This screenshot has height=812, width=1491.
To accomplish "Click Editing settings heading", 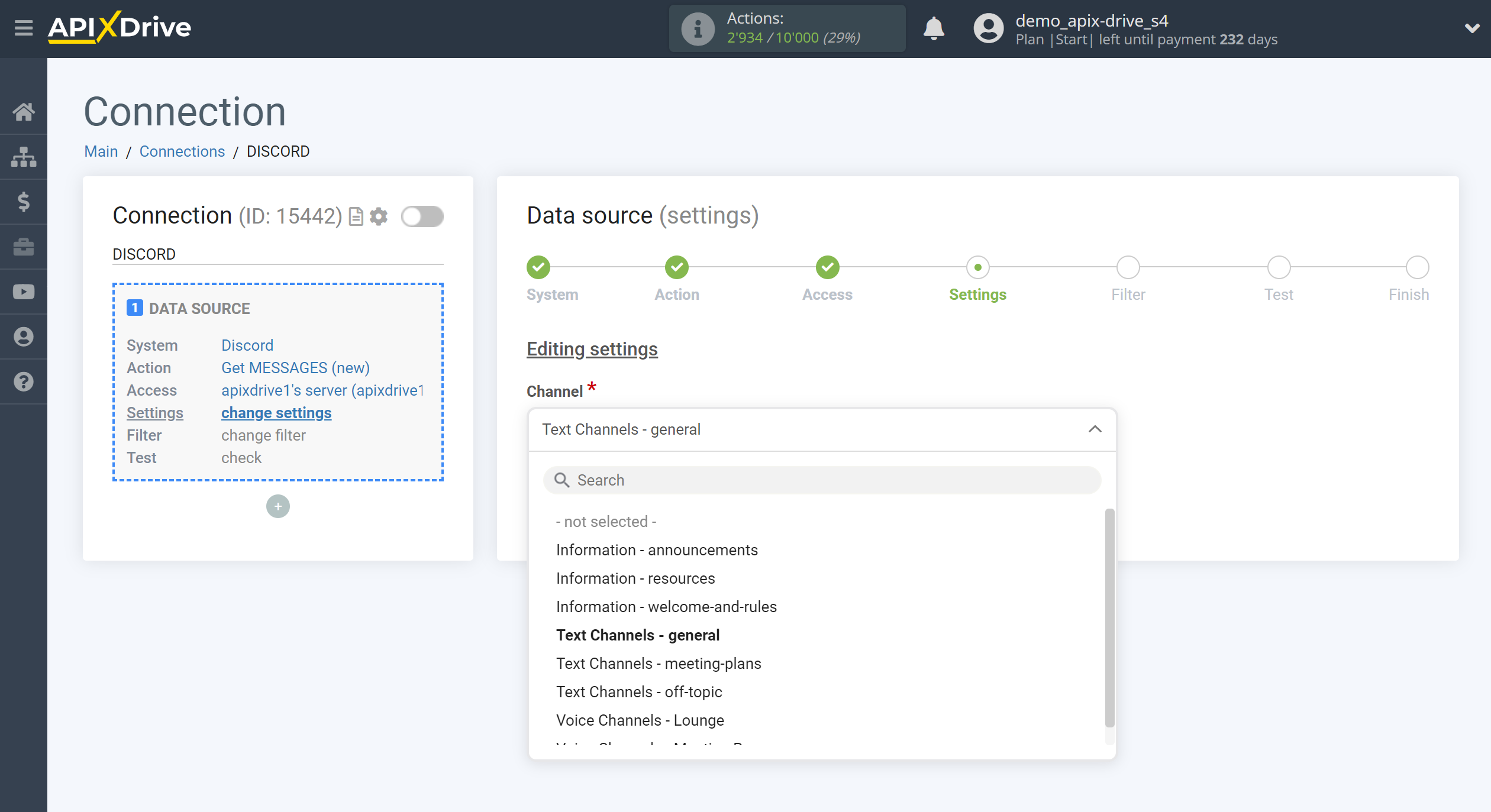I will pyautogui.click(x=592, y=349).
